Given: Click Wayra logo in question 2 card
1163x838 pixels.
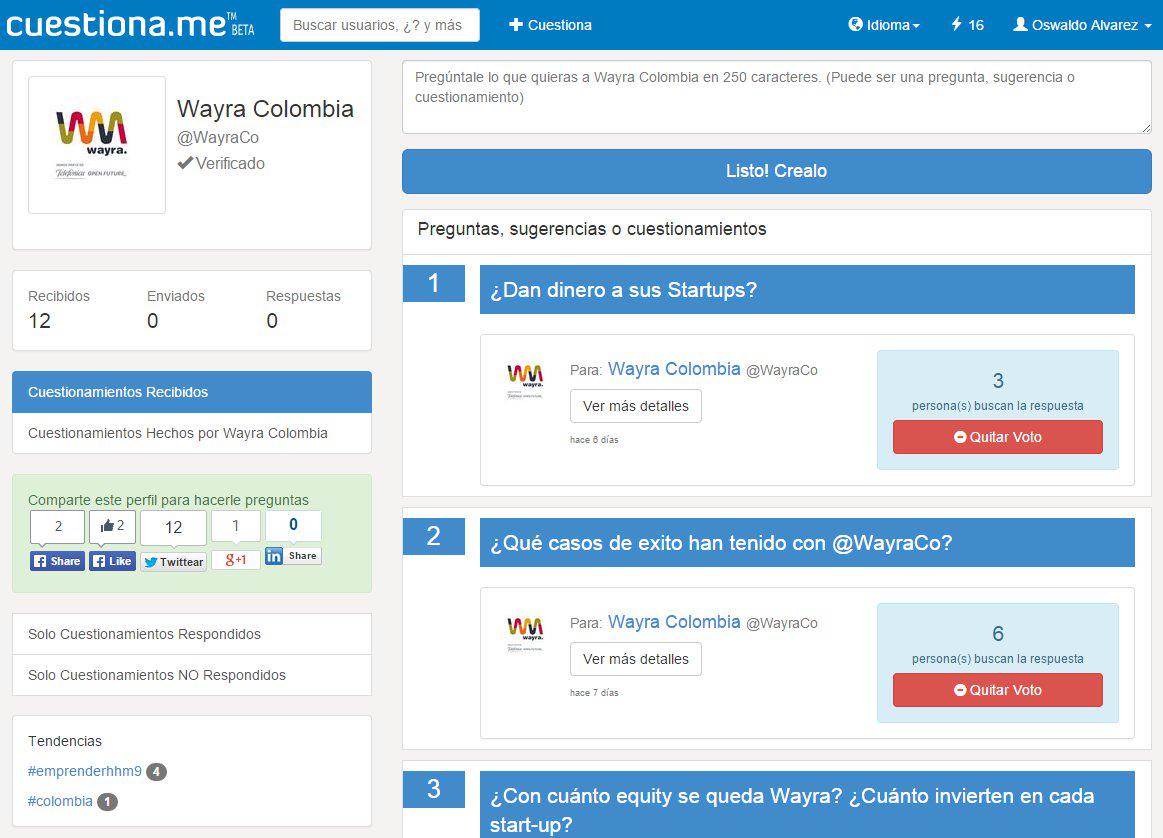Looking at the screenshot, I should pos(525,633).
